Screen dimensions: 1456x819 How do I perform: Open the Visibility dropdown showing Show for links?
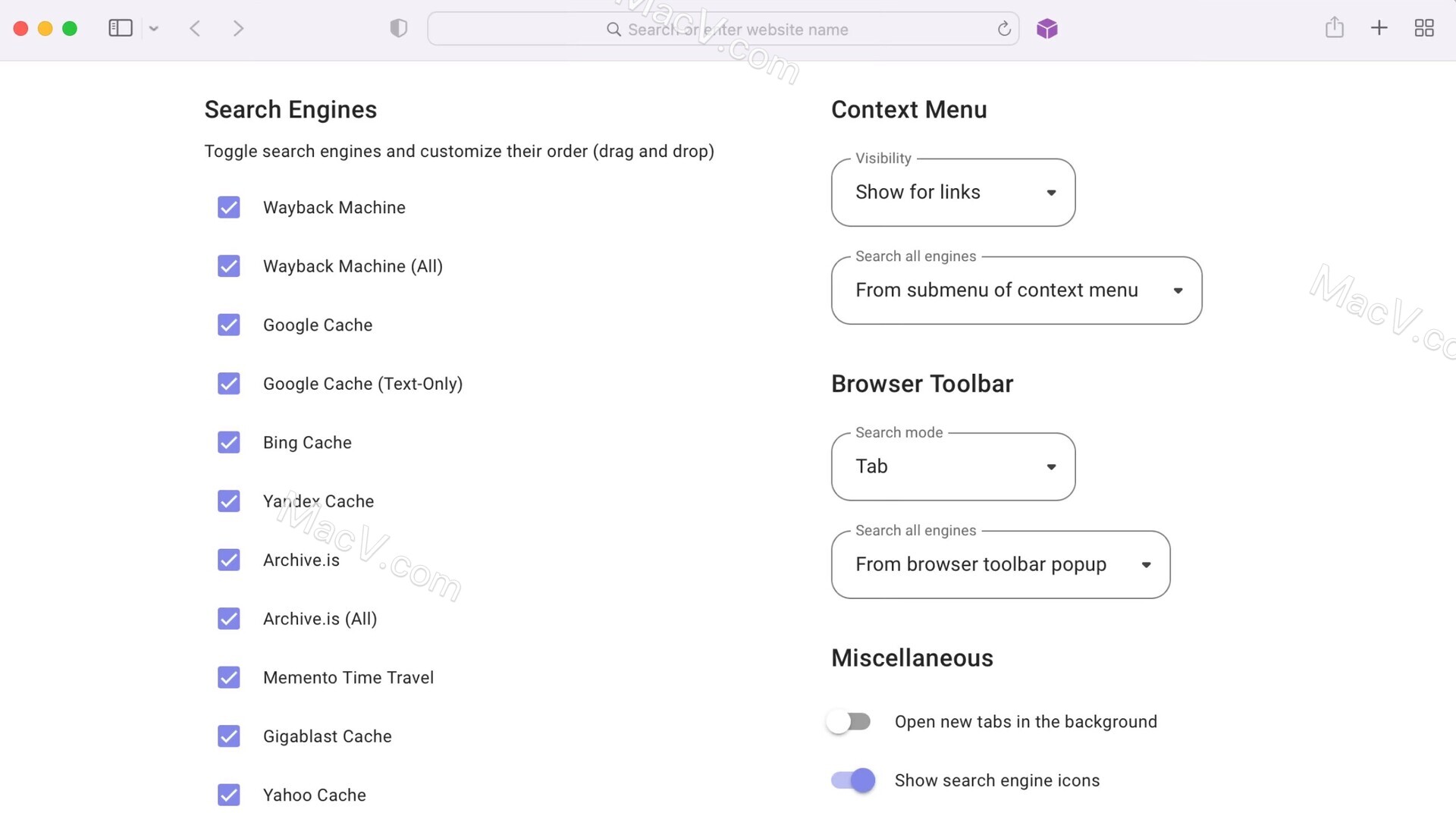pos(953,193)
